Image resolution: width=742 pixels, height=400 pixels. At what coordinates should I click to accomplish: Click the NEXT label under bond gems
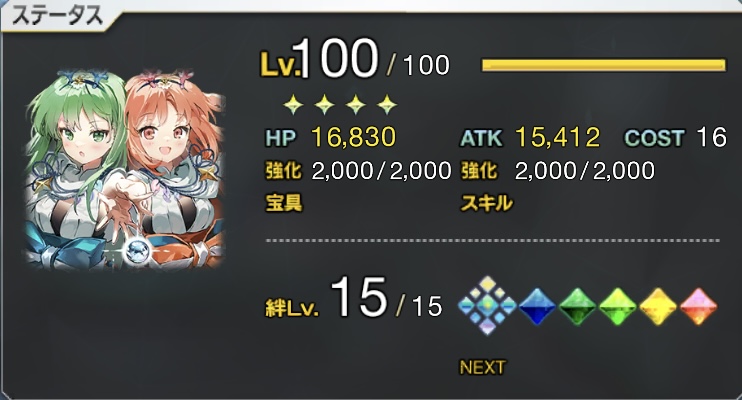tap(482, 367)
